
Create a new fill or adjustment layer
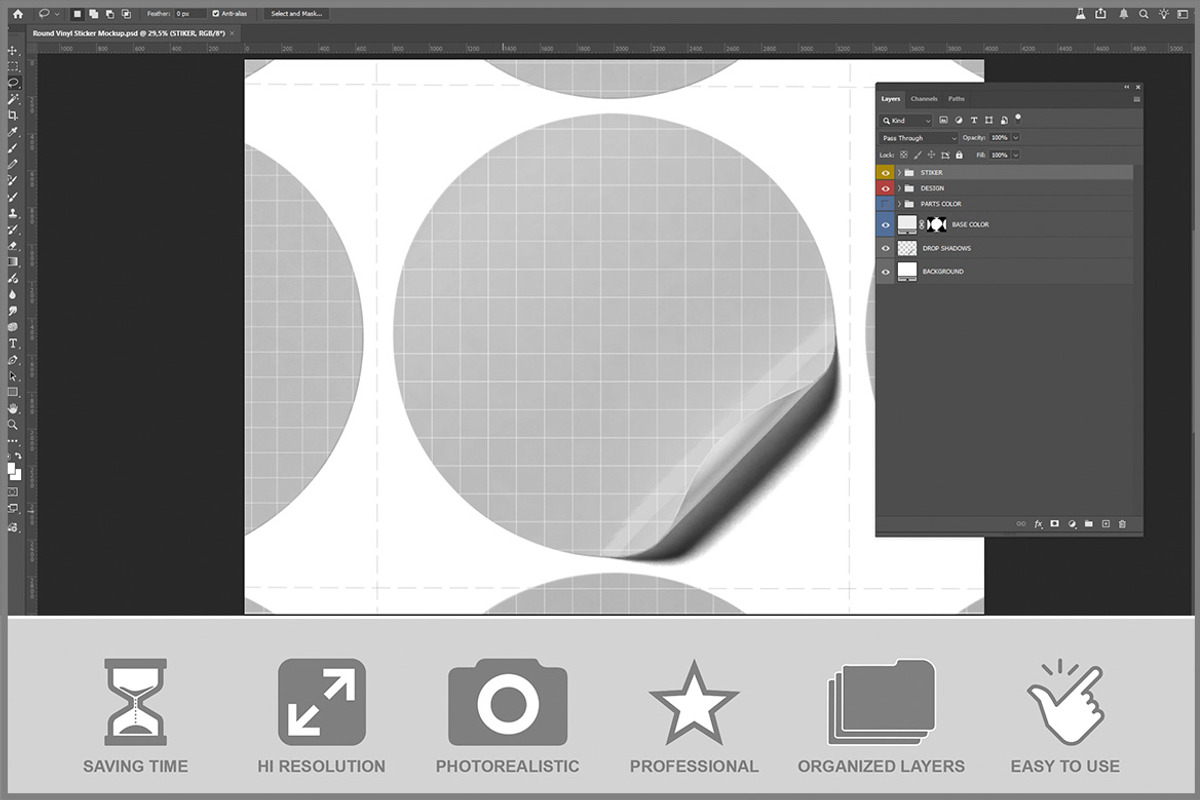(x=1072, y=523)
